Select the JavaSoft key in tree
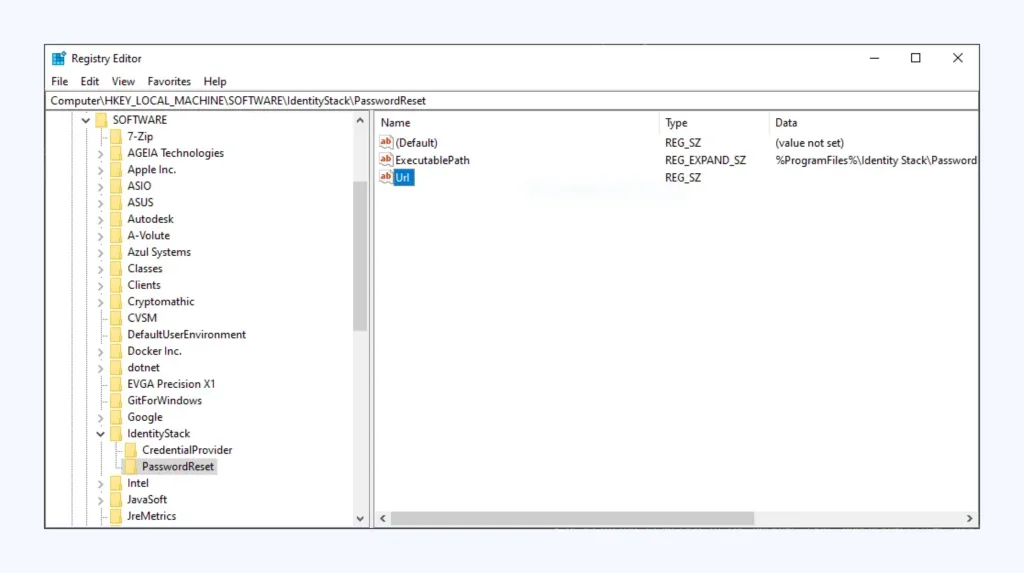 pos(147,500)
